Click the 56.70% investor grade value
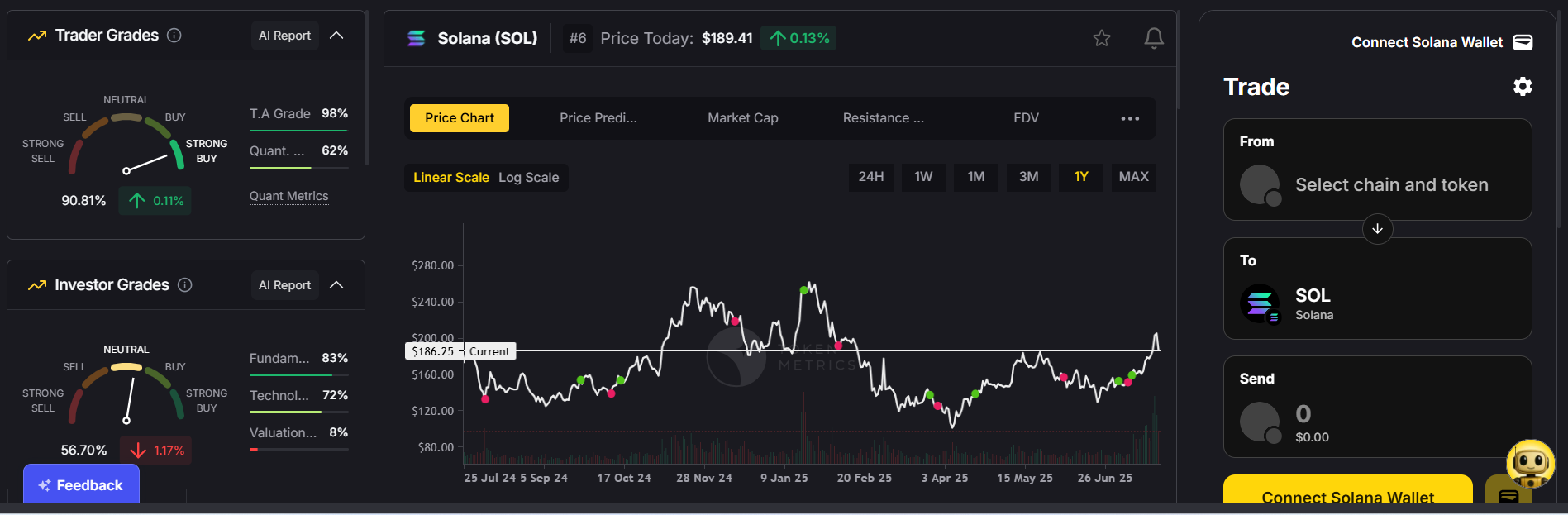This screenshot has height=515, width=1568. point(83,451)
